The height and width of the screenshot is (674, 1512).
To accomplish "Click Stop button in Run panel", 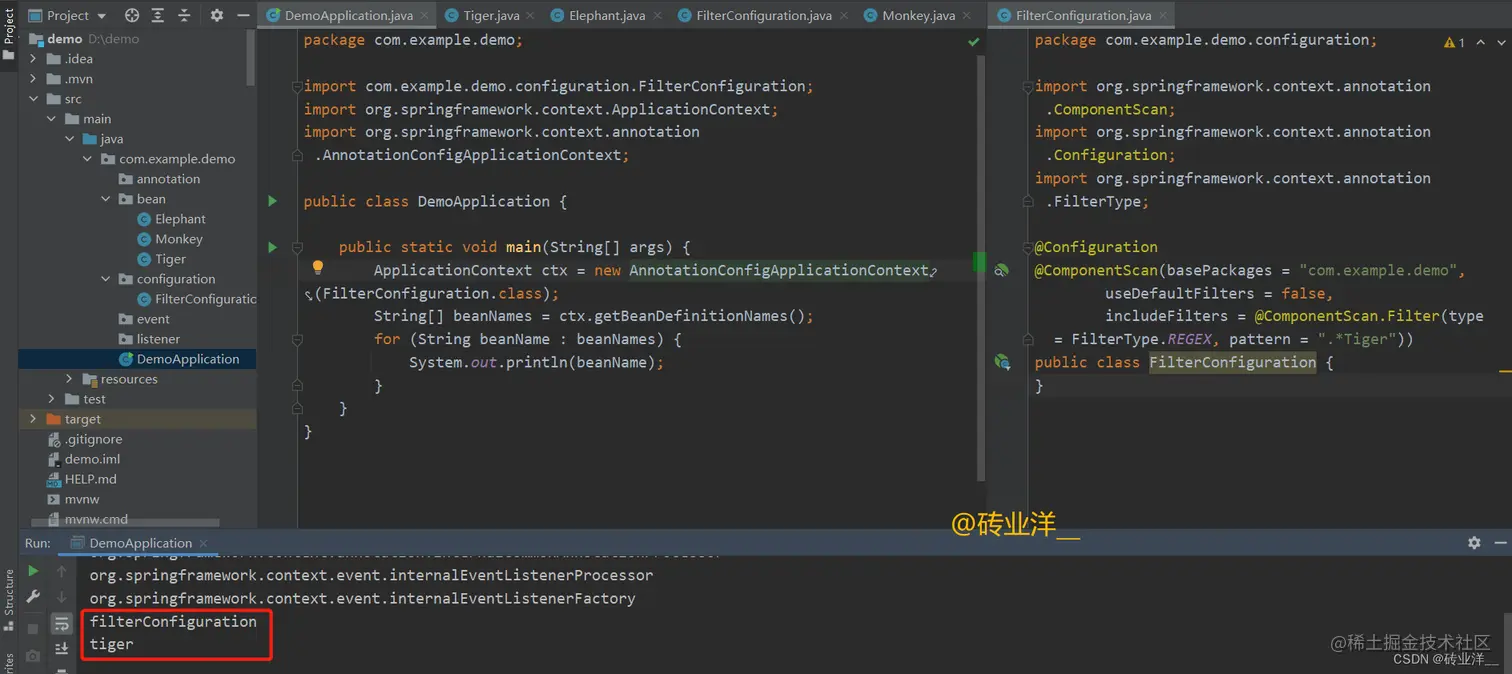I will click(33, 629).
